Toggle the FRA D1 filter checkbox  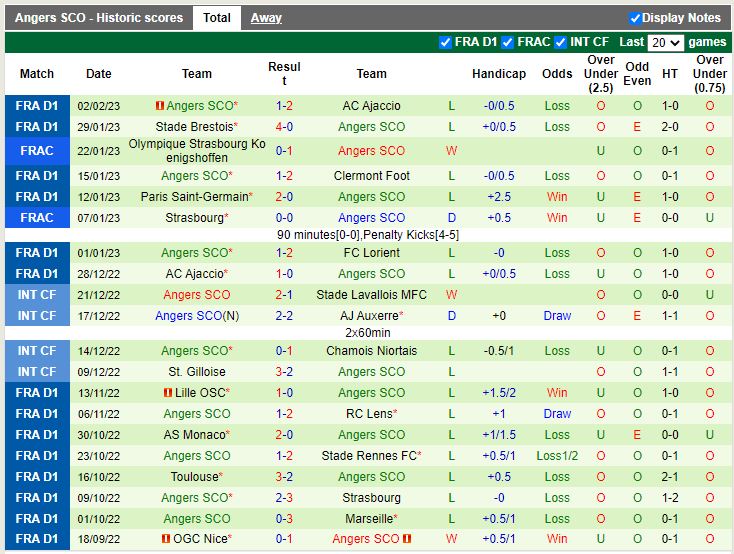[446, 42]
